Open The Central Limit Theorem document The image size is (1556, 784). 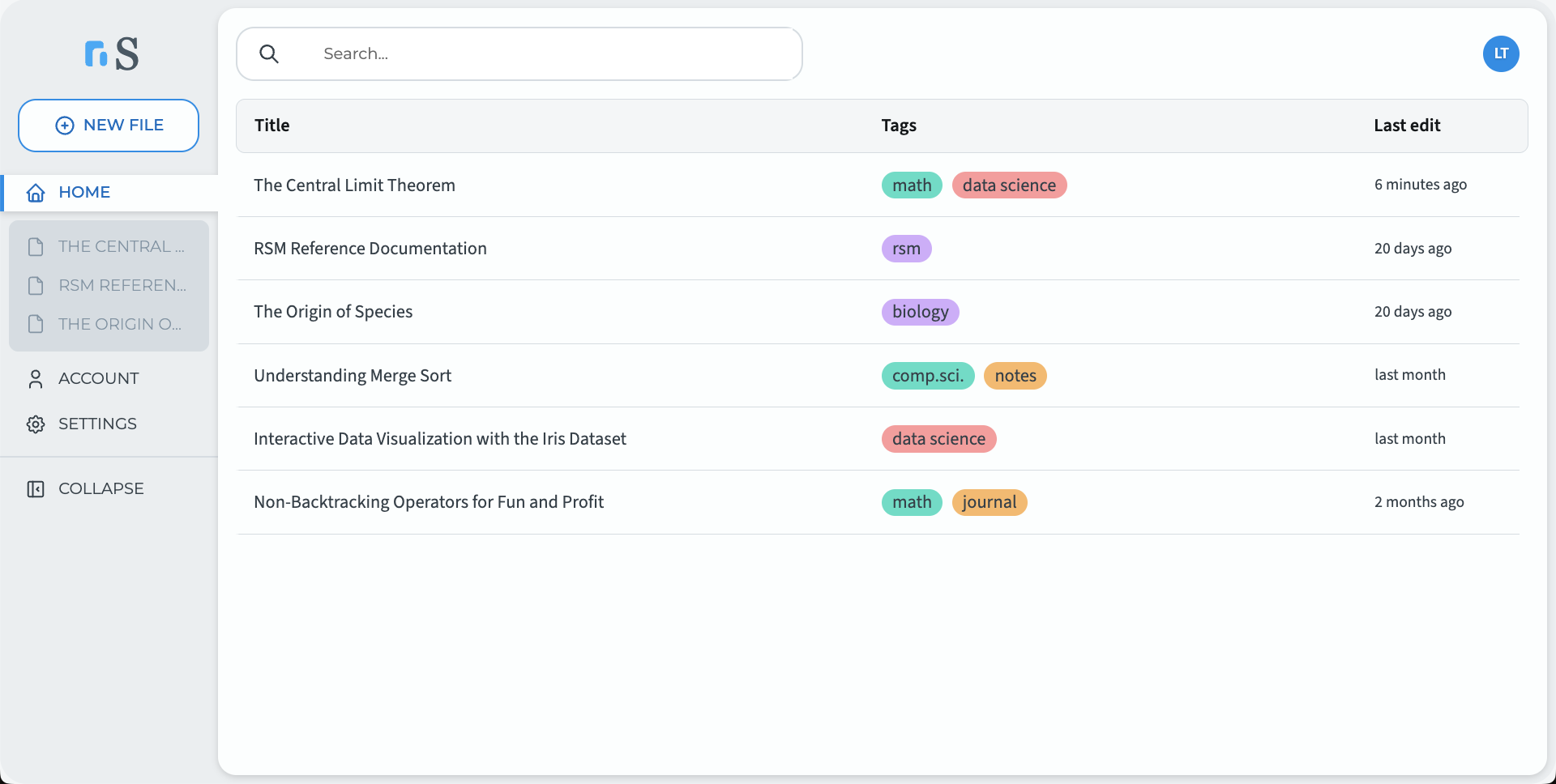click(354, 185)
